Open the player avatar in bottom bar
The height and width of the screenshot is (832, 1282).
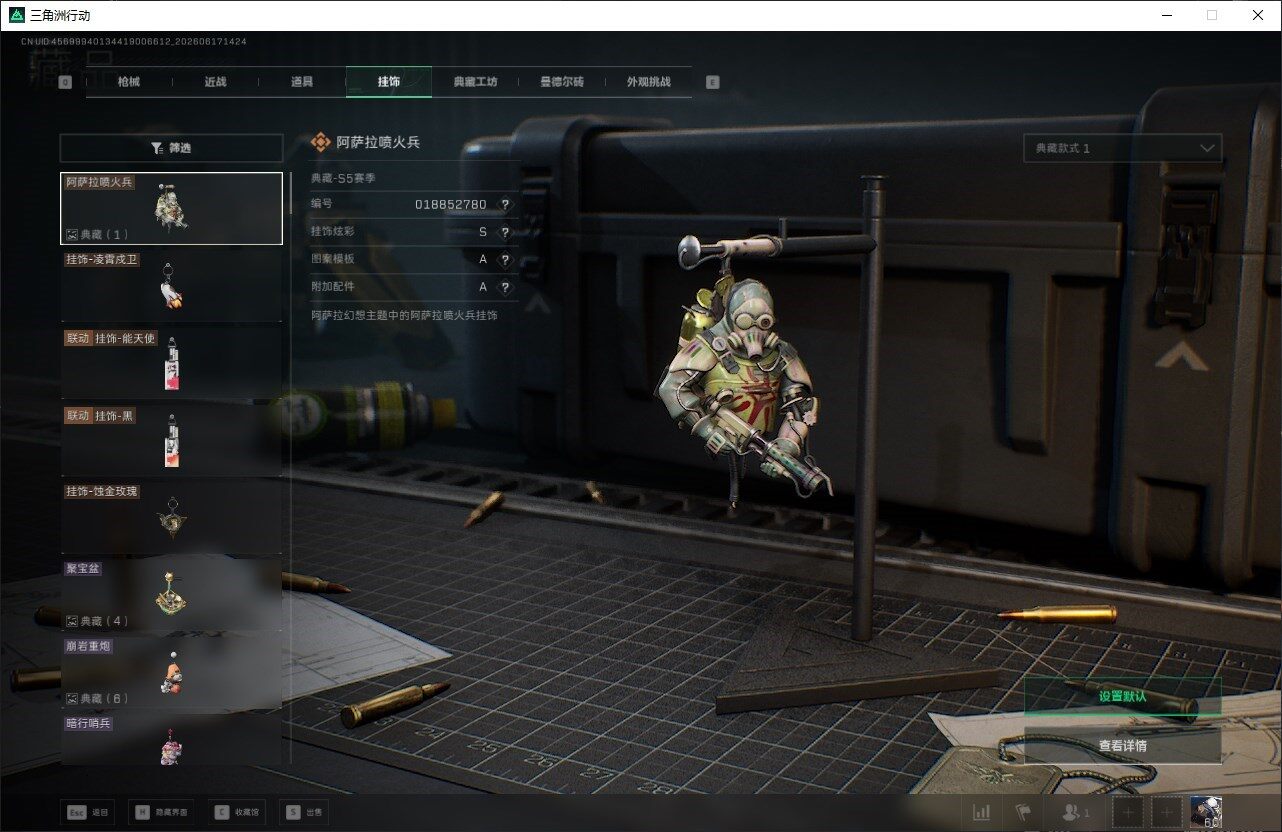point(1206,812)
